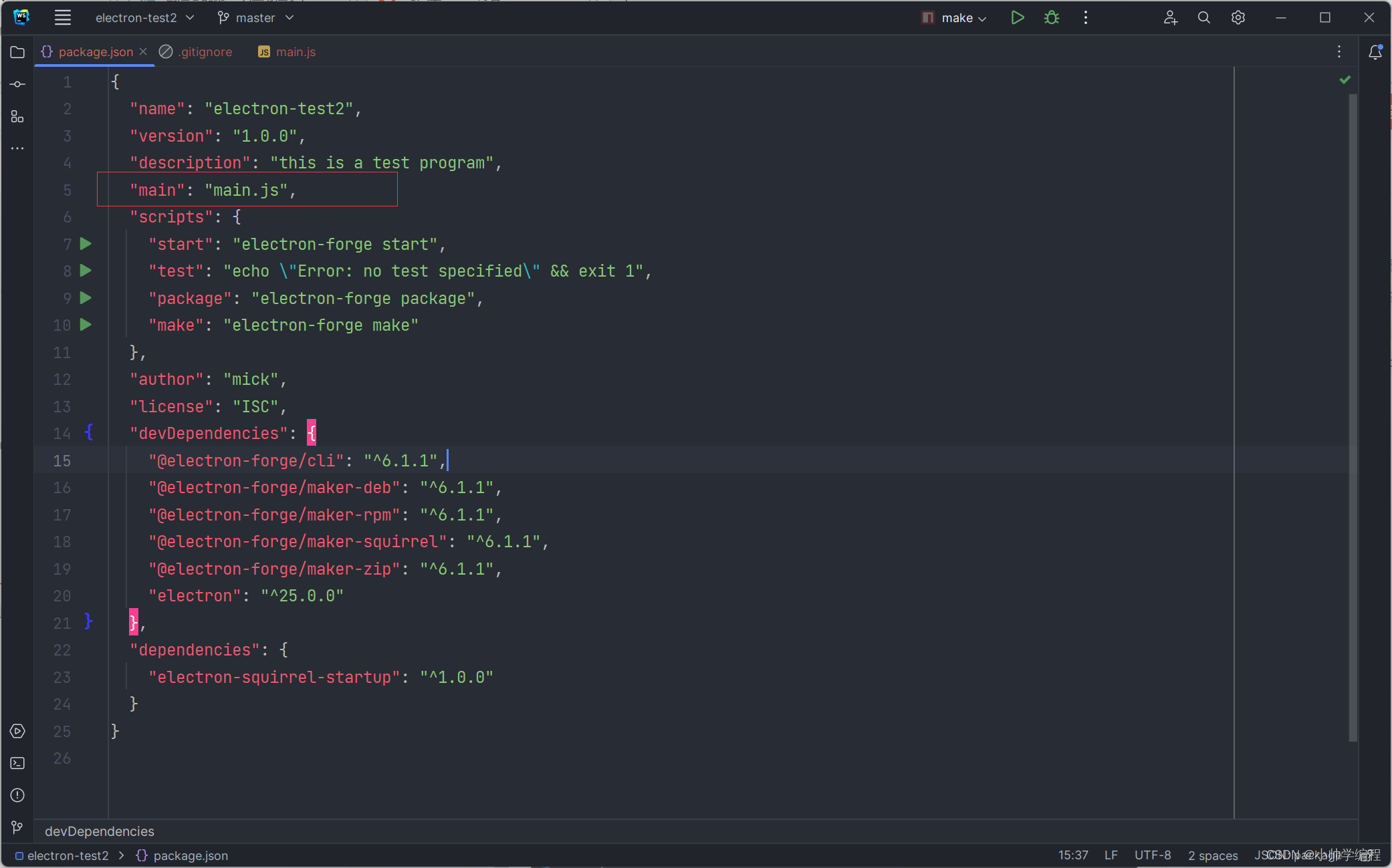Run the make configuration
Viewport: 1392px width, 868px height.
[1017, 18]
